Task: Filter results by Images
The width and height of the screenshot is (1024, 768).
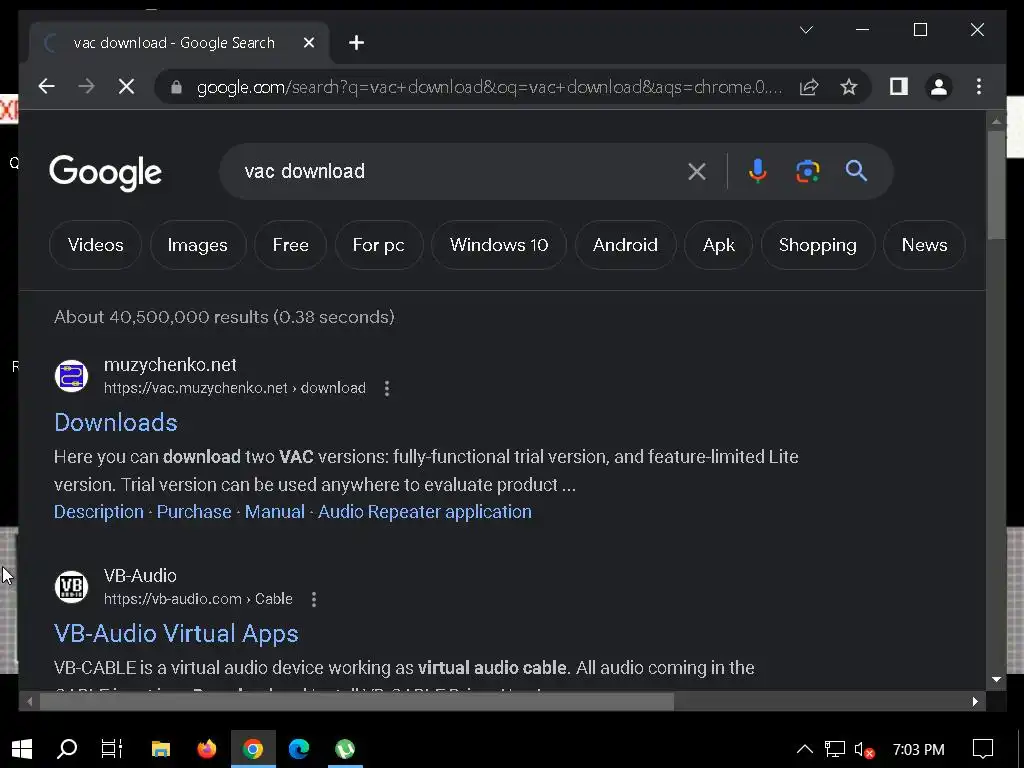Action: point(197,245)
